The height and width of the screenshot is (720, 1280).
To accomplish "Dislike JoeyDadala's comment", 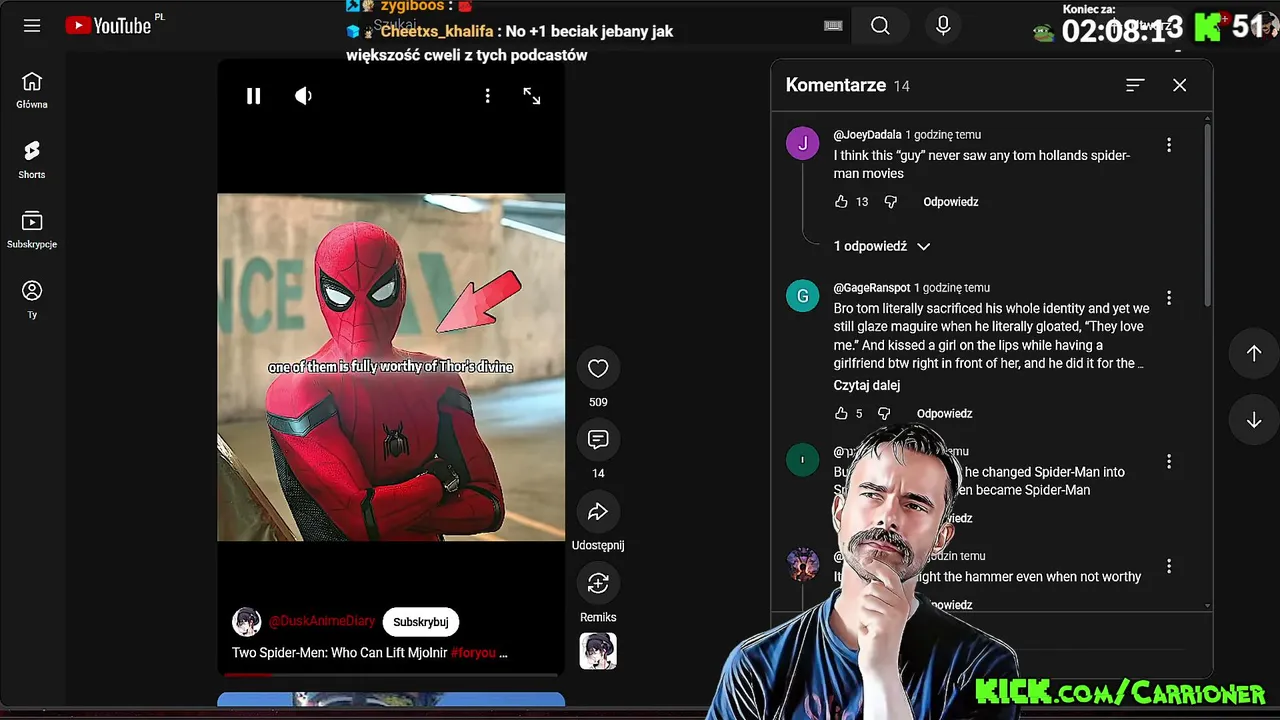I will pos(891,202).
